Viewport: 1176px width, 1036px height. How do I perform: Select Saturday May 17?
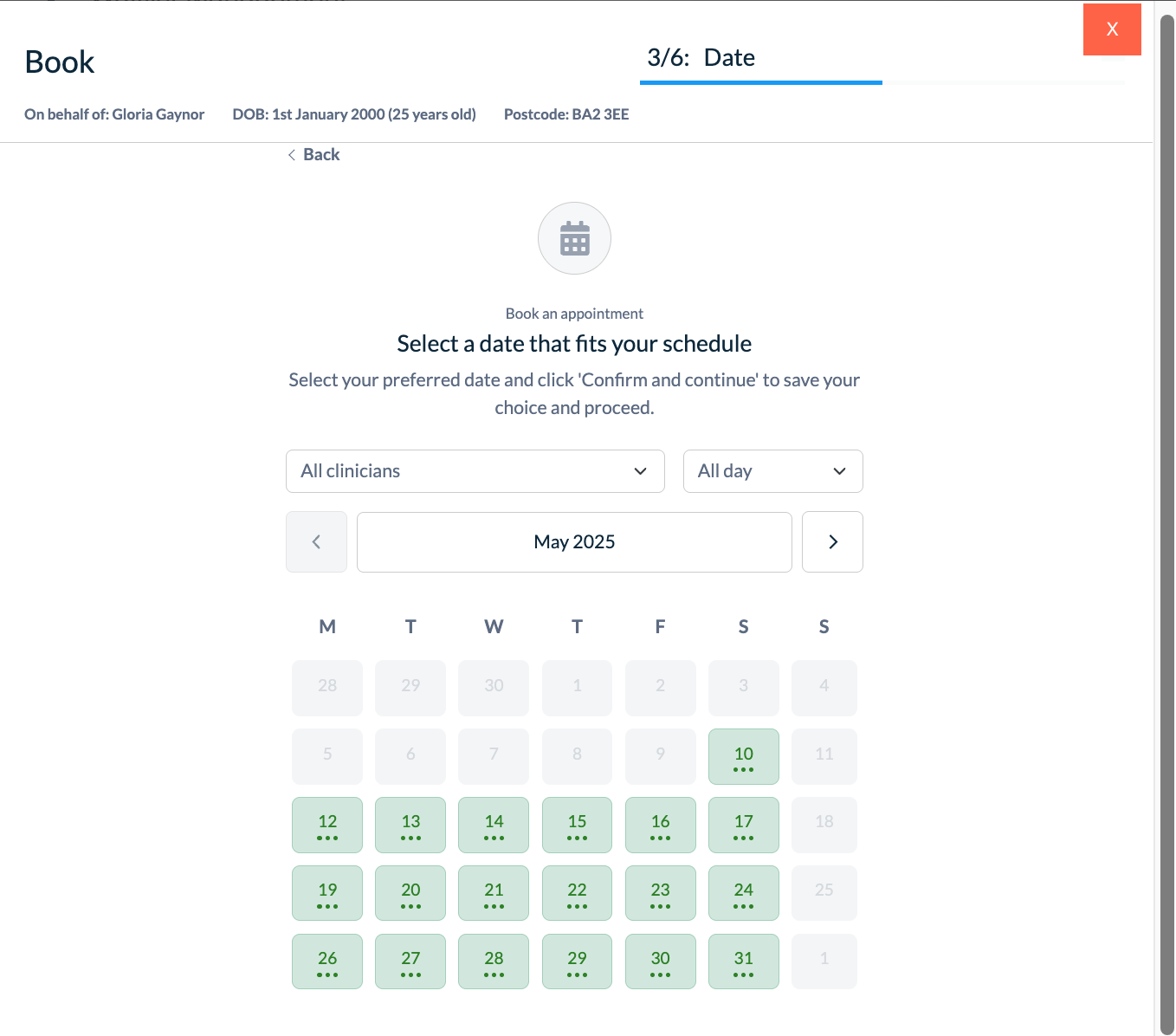click(x=743, y=825)
